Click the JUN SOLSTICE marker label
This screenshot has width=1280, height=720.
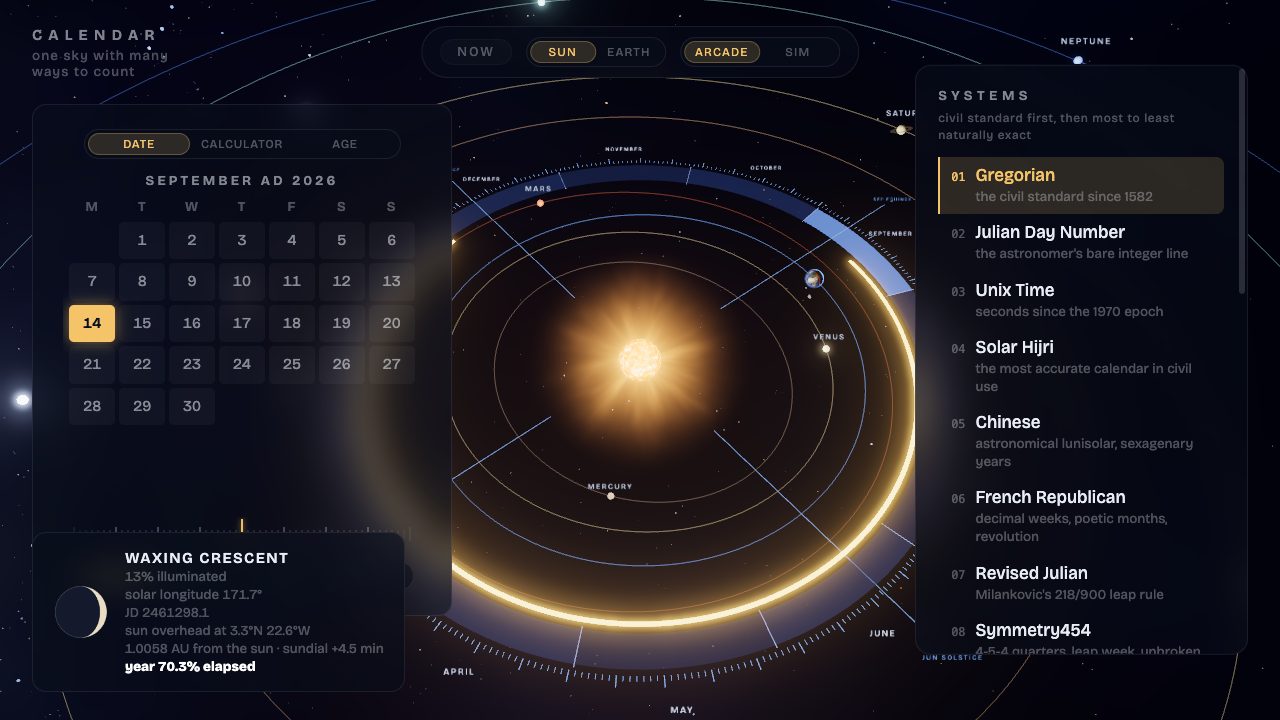tap(952, 657)
